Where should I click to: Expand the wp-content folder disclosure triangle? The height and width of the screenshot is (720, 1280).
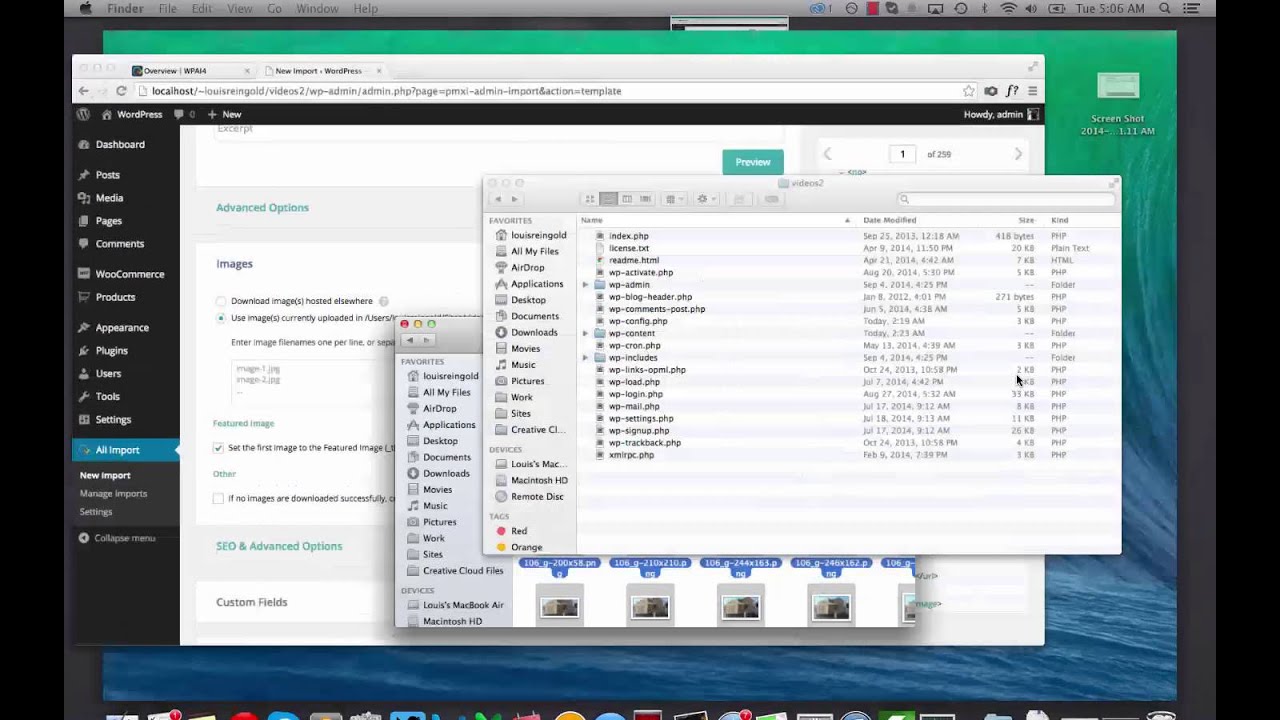585,333
